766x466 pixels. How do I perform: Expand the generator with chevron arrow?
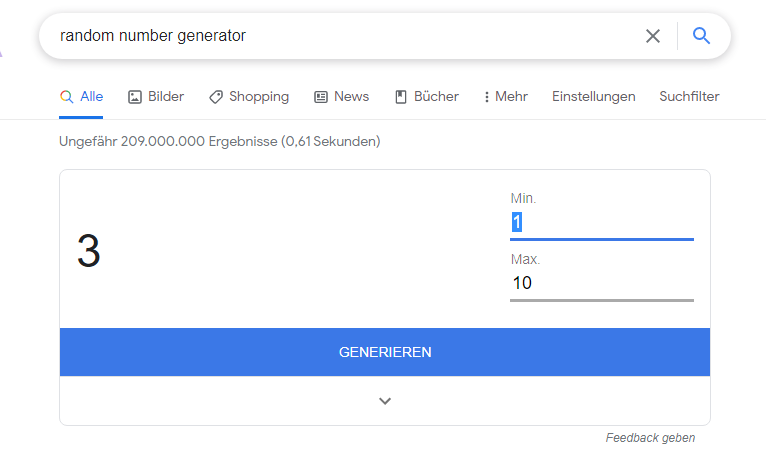[x=385, y=401]
